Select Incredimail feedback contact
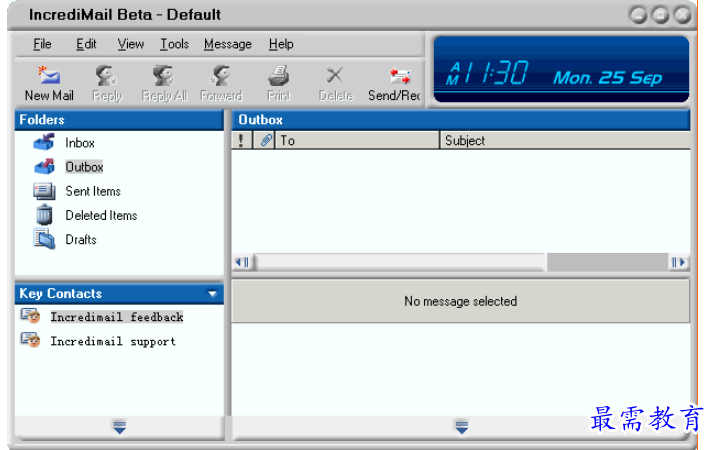This screenshot has width=712, height=450. tap(116, 317)
